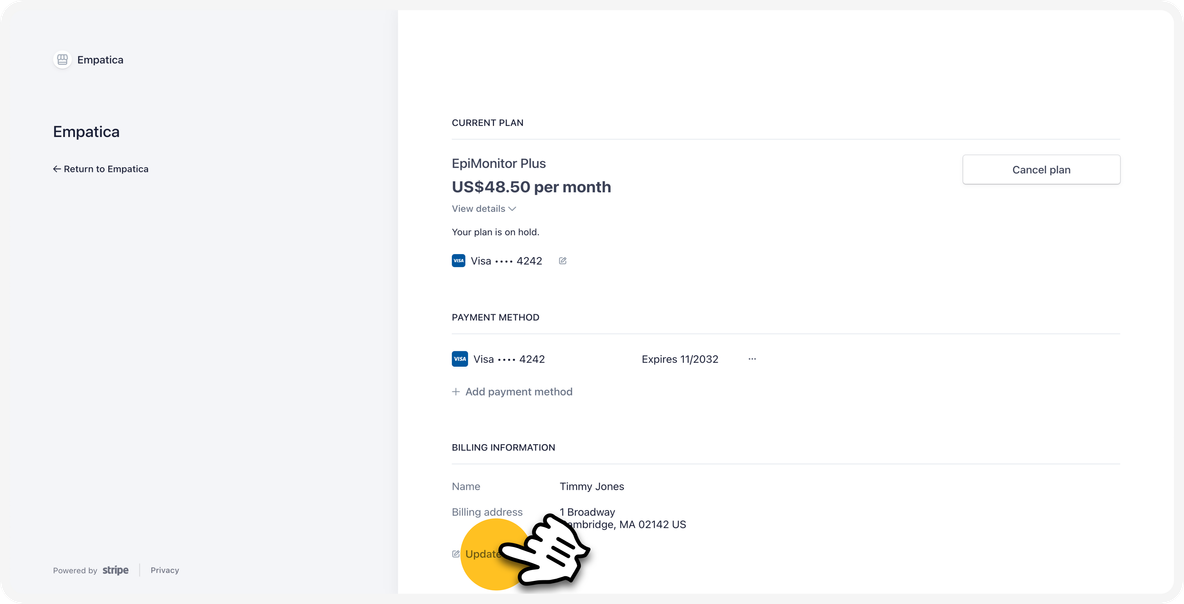This screenshot has height=604, width=1184.
Task: Click the Expires 11/2032 text
Action: [x=680, y=359]
